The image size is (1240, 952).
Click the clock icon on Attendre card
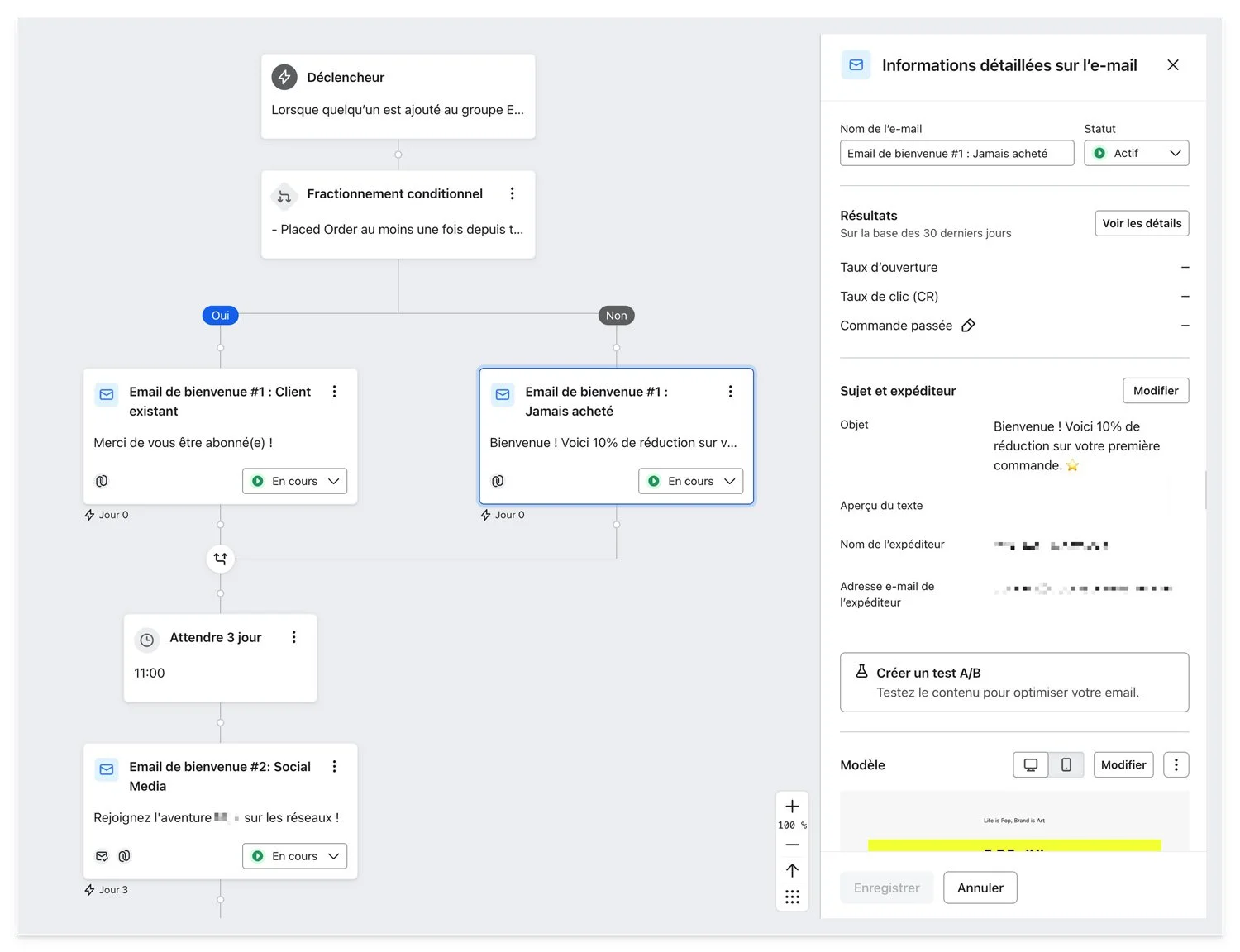147,640
